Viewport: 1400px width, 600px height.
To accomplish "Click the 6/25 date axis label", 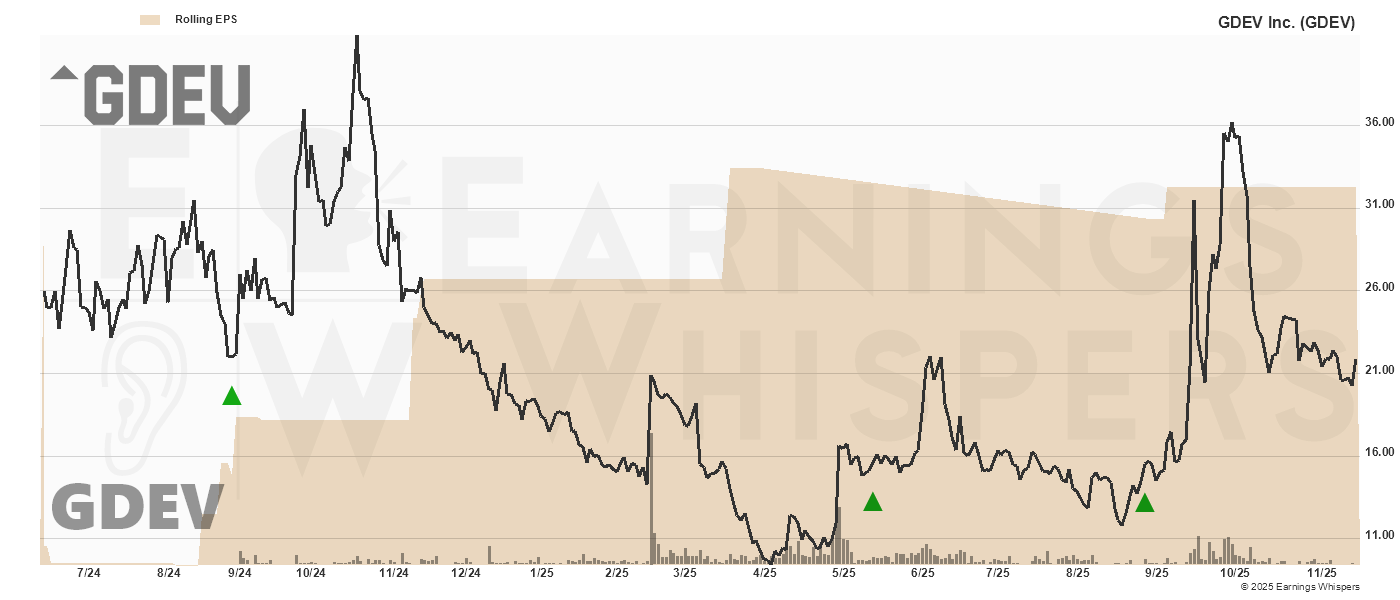I will [x=922, y=573].
